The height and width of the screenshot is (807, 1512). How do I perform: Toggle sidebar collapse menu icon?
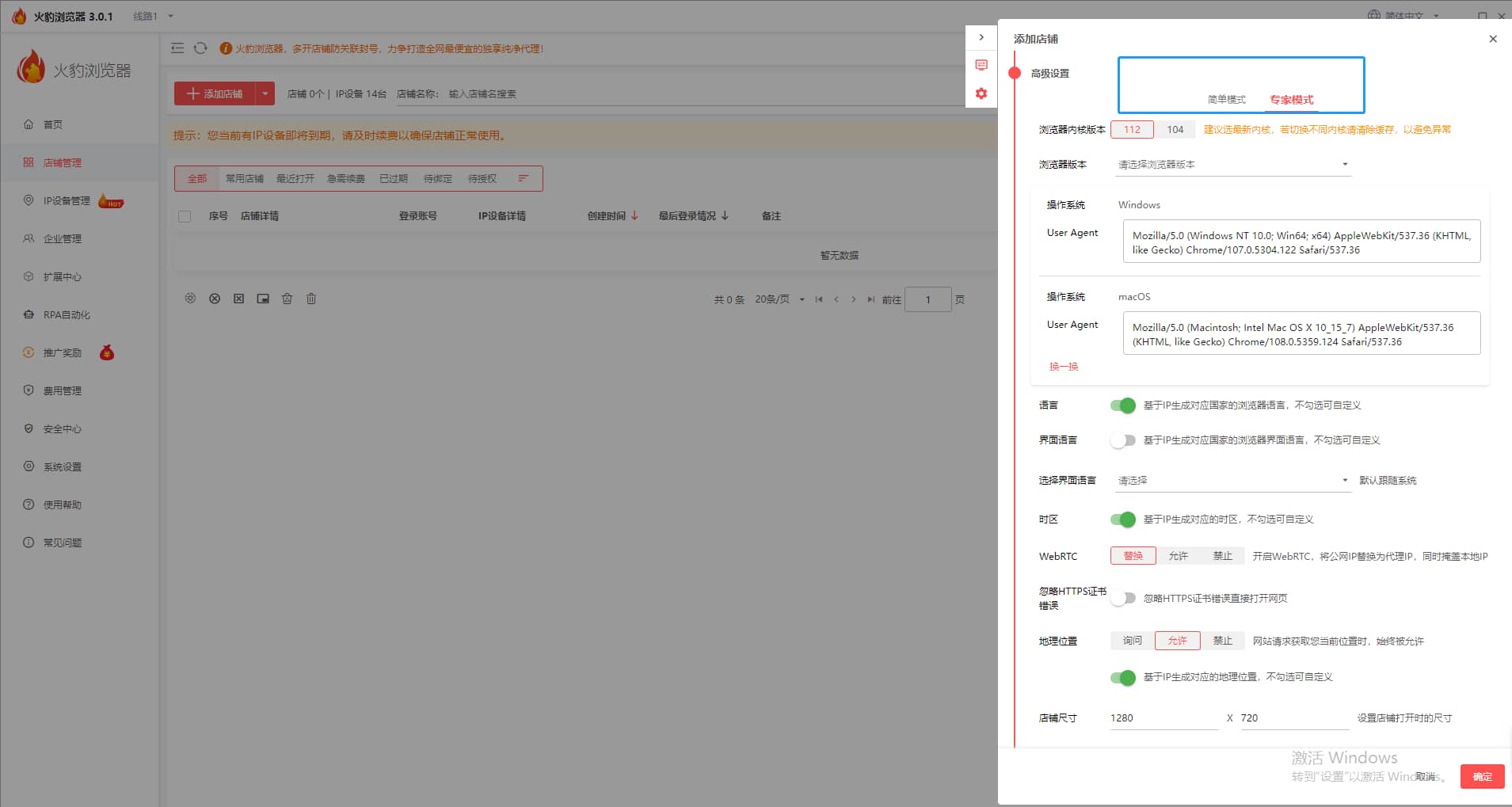(x=177, y=48)
